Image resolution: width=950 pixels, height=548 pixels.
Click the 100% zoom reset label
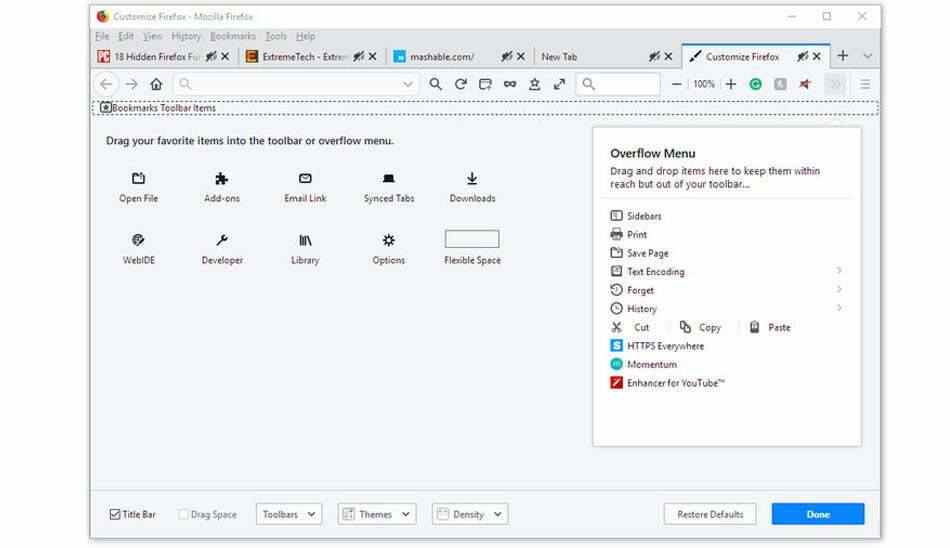(x=703, y=84)
